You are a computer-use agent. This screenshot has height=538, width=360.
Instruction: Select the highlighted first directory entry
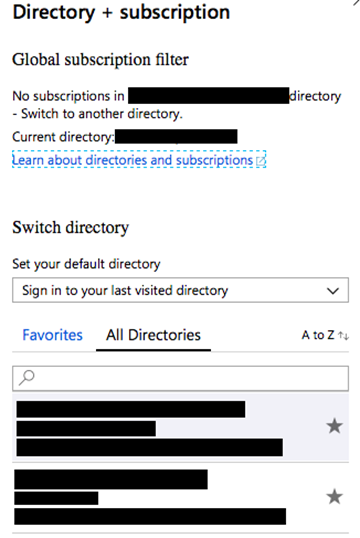[181, 427]
